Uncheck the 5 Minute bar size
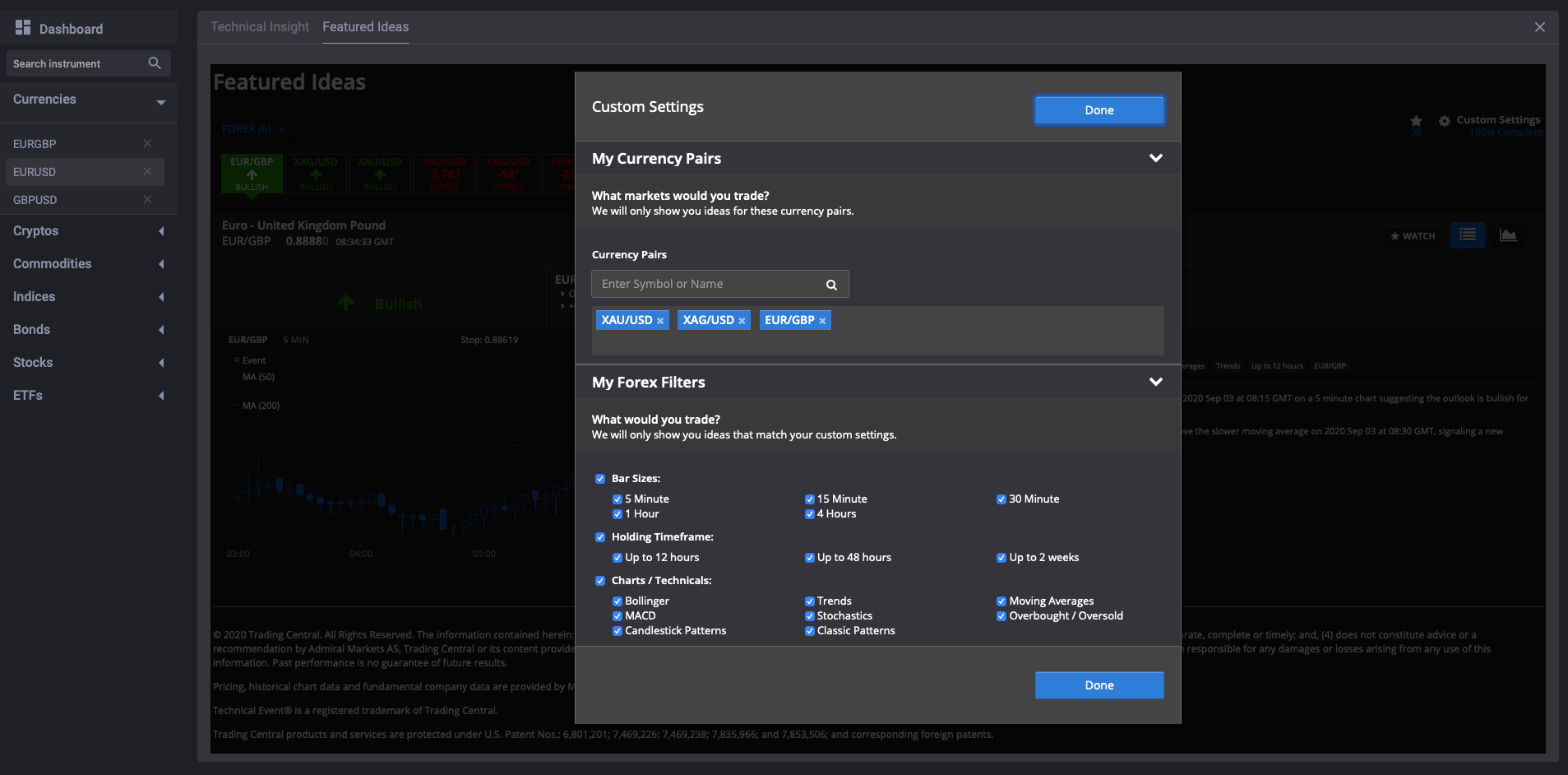 (x=617, y=499)
